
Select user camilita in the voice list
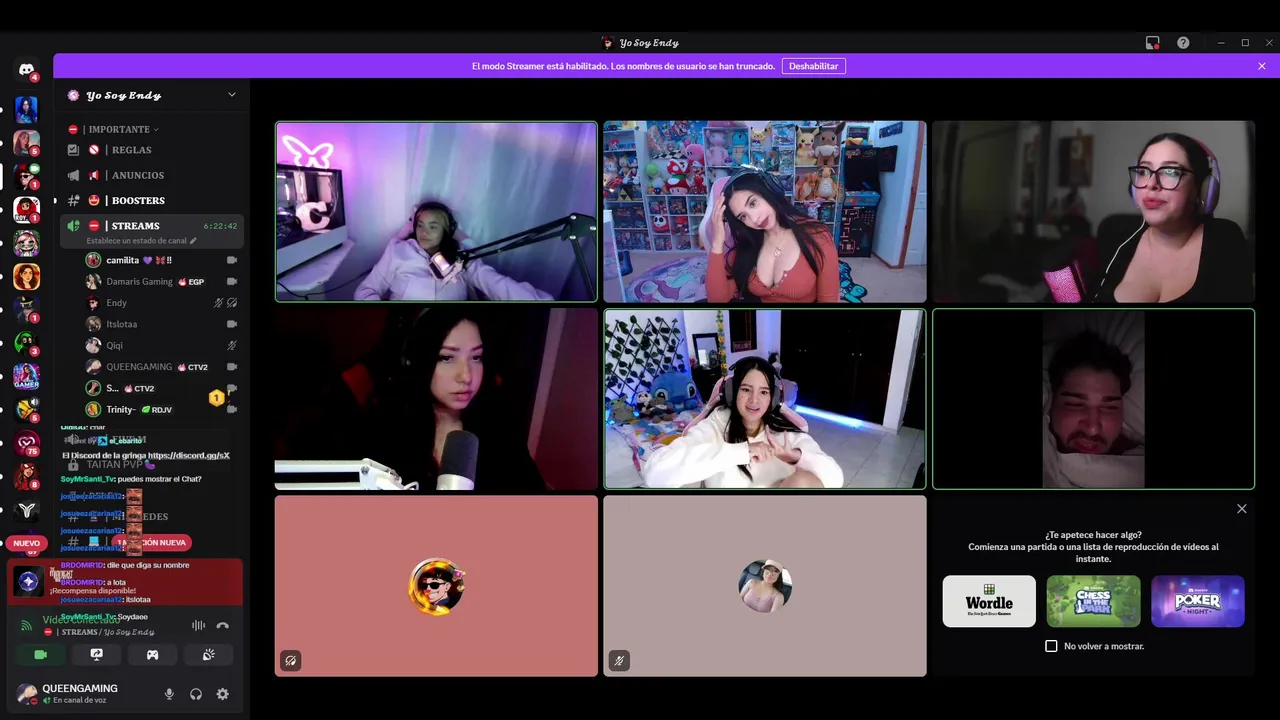click(x=139, y=260)
